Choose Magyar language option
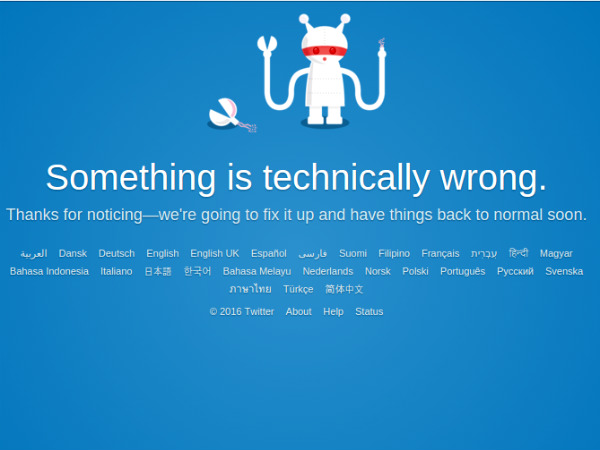This screenshot has height=450, width=600. (x=556, y=253)
